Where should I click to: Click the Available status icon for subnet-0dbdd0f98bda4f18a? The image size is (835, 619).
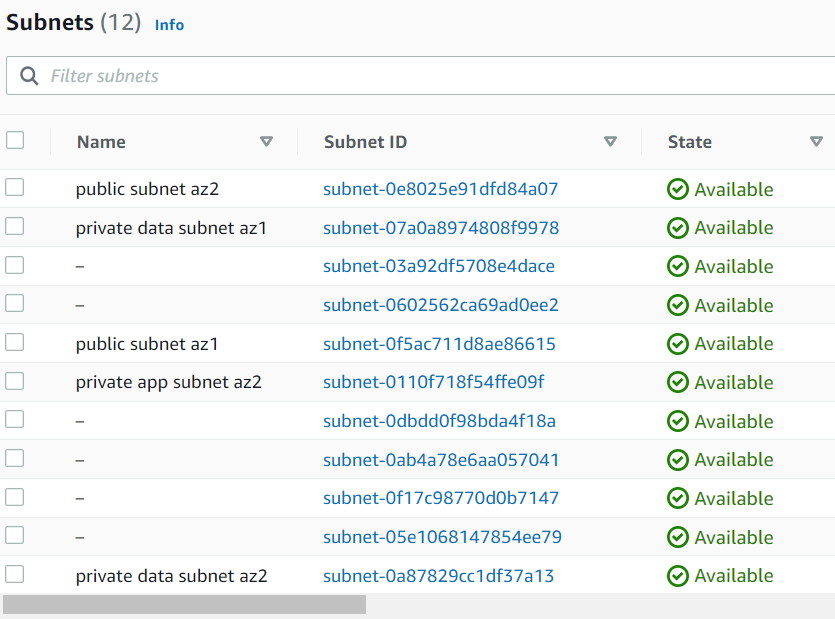click(678, 420)
